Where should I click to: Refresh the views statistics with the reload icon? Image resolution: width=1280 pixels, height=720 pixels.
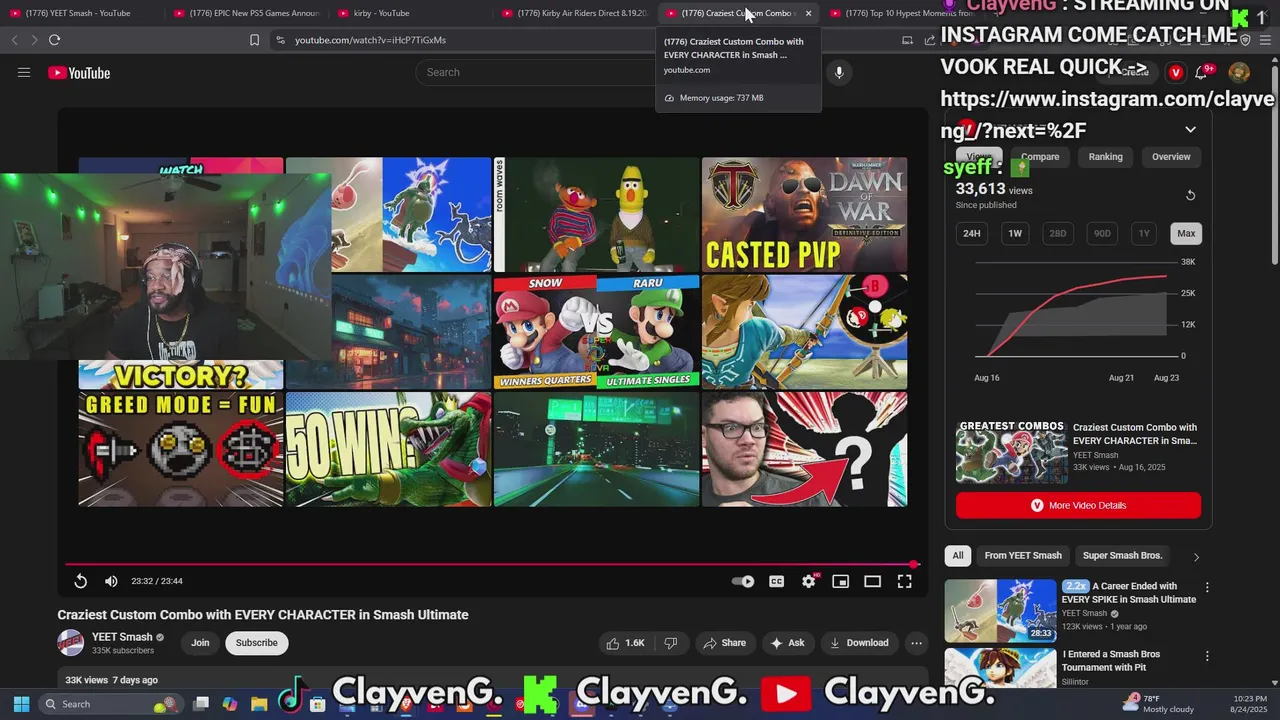point(1190,196)
